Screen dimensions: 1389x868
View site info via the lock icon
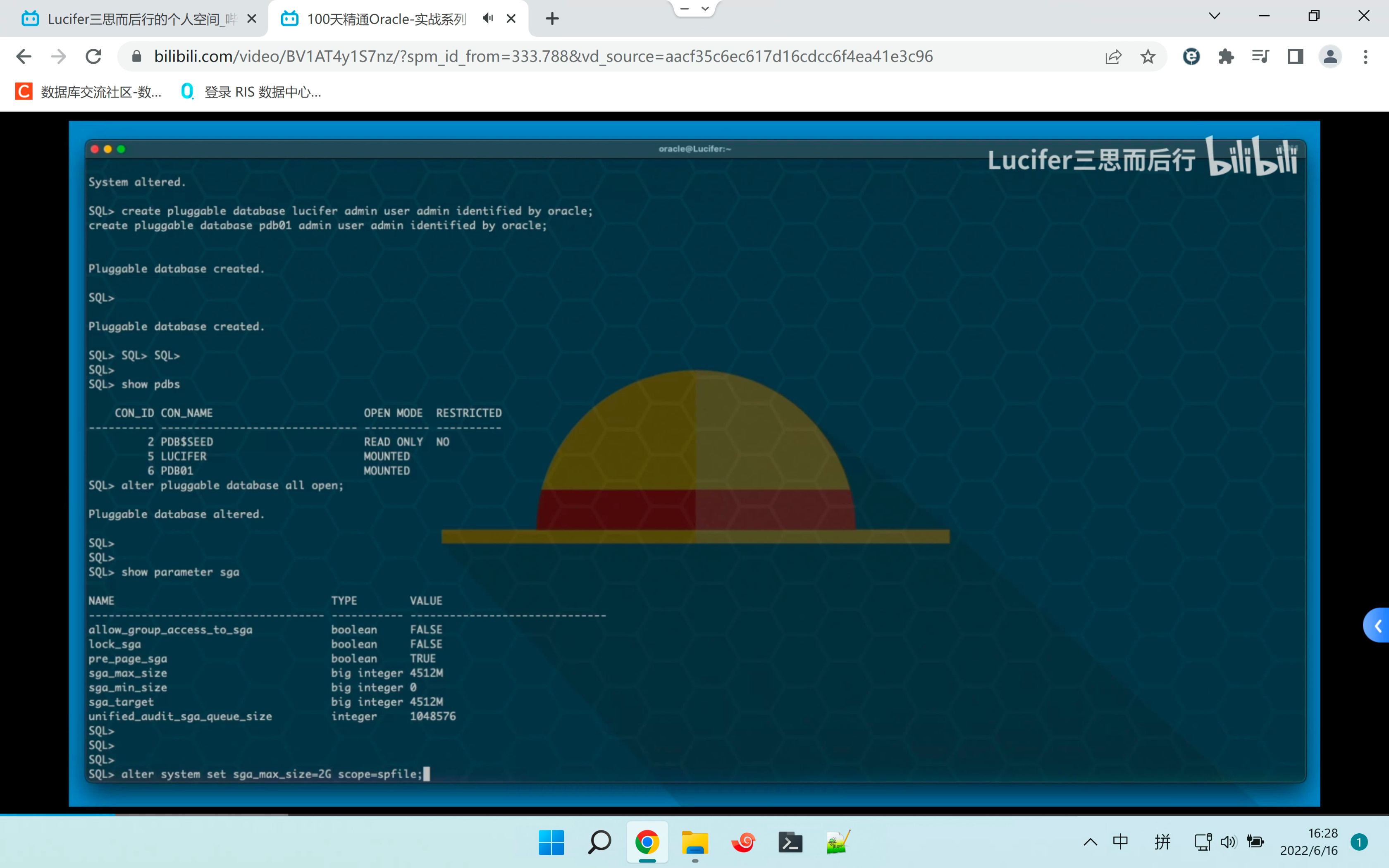click(136, 56)
